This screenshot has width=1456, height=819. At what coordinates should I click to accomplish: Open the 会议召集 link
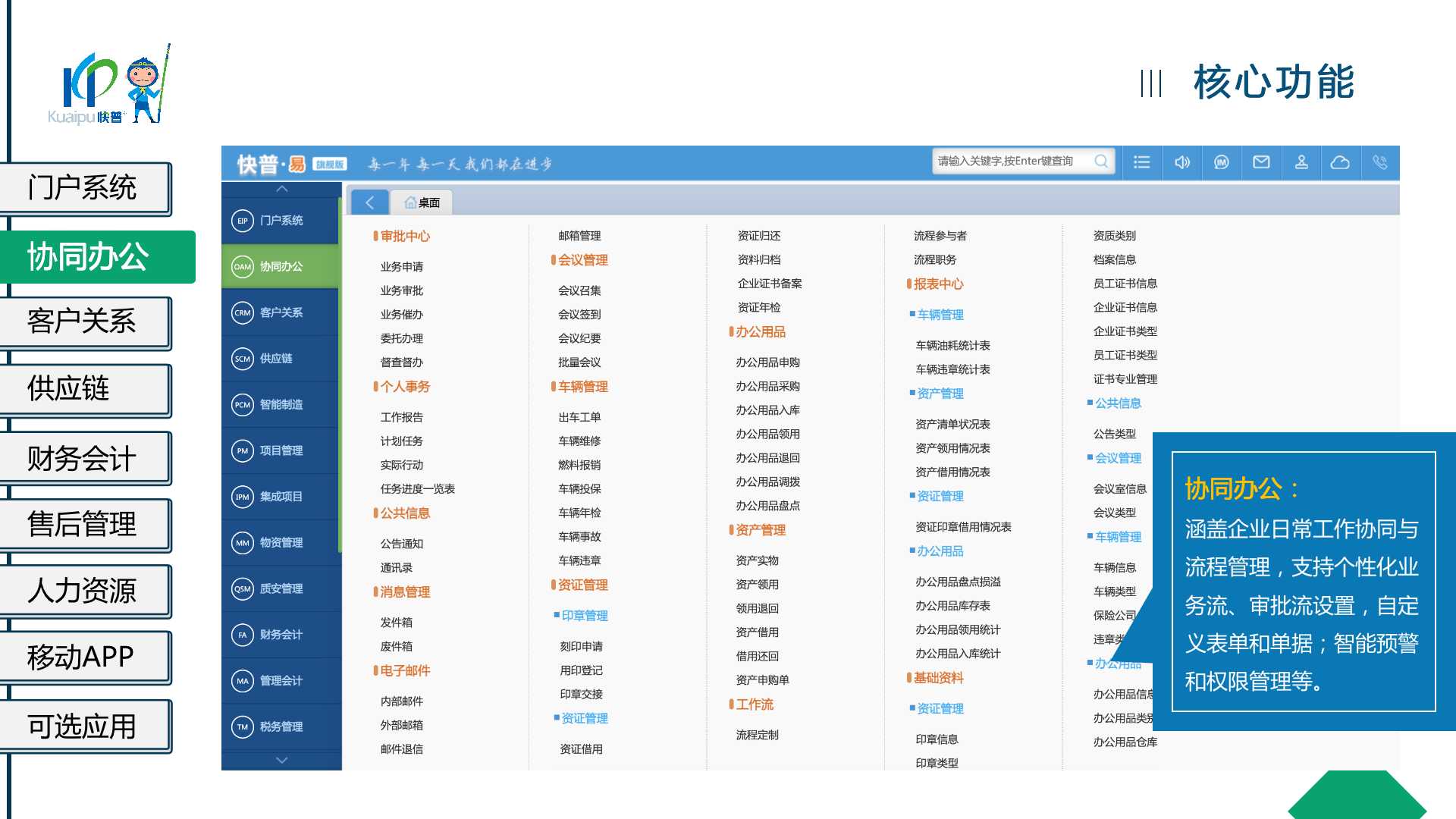click(579, 290)
